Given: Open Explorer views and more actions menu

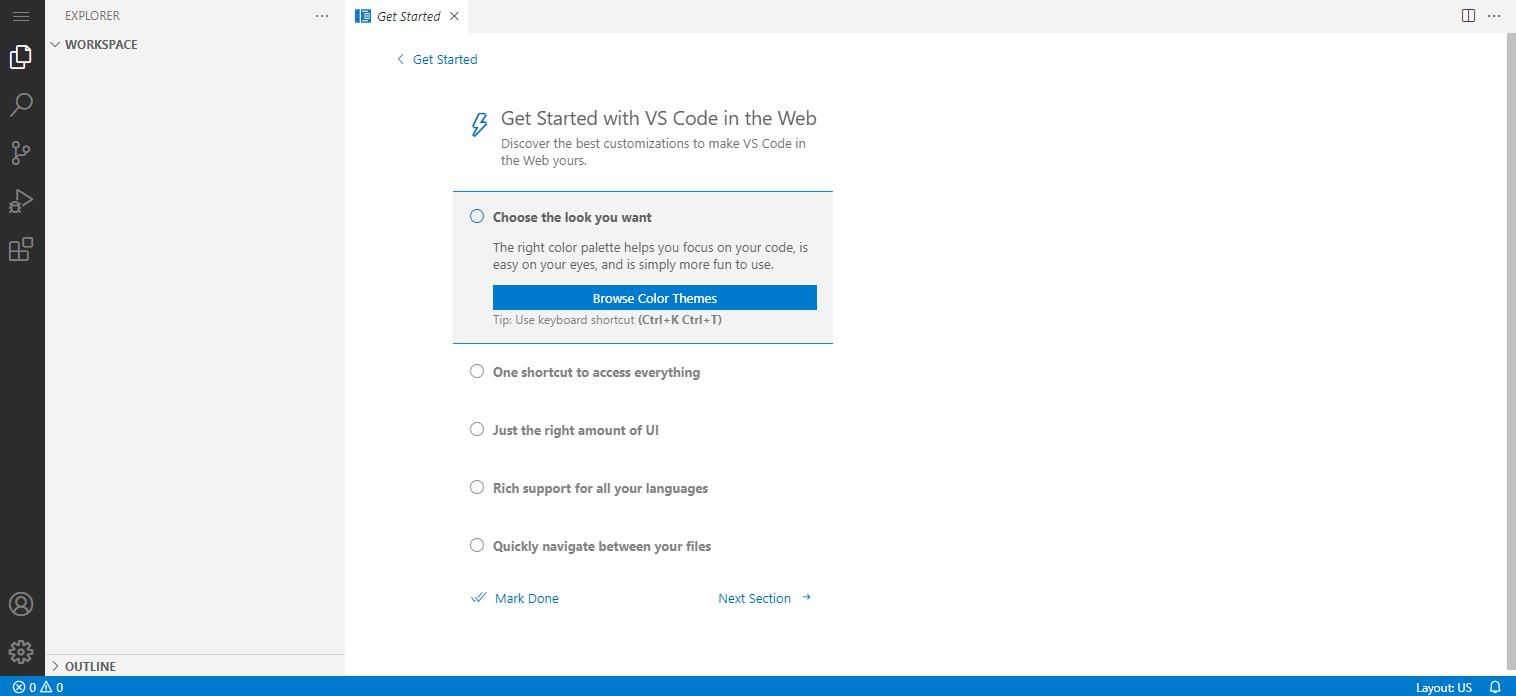Looking at the screenshot, I should (x=321, y=16).
